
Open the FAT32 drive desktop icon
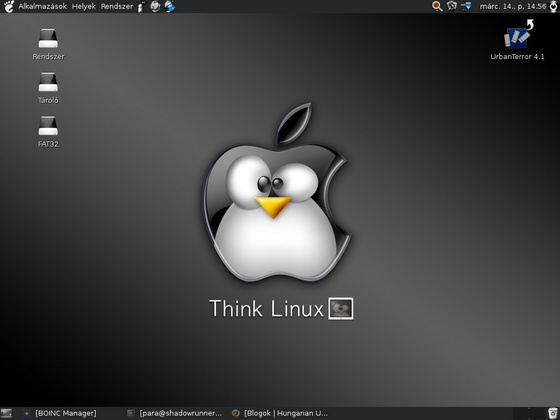coord(48,132)
